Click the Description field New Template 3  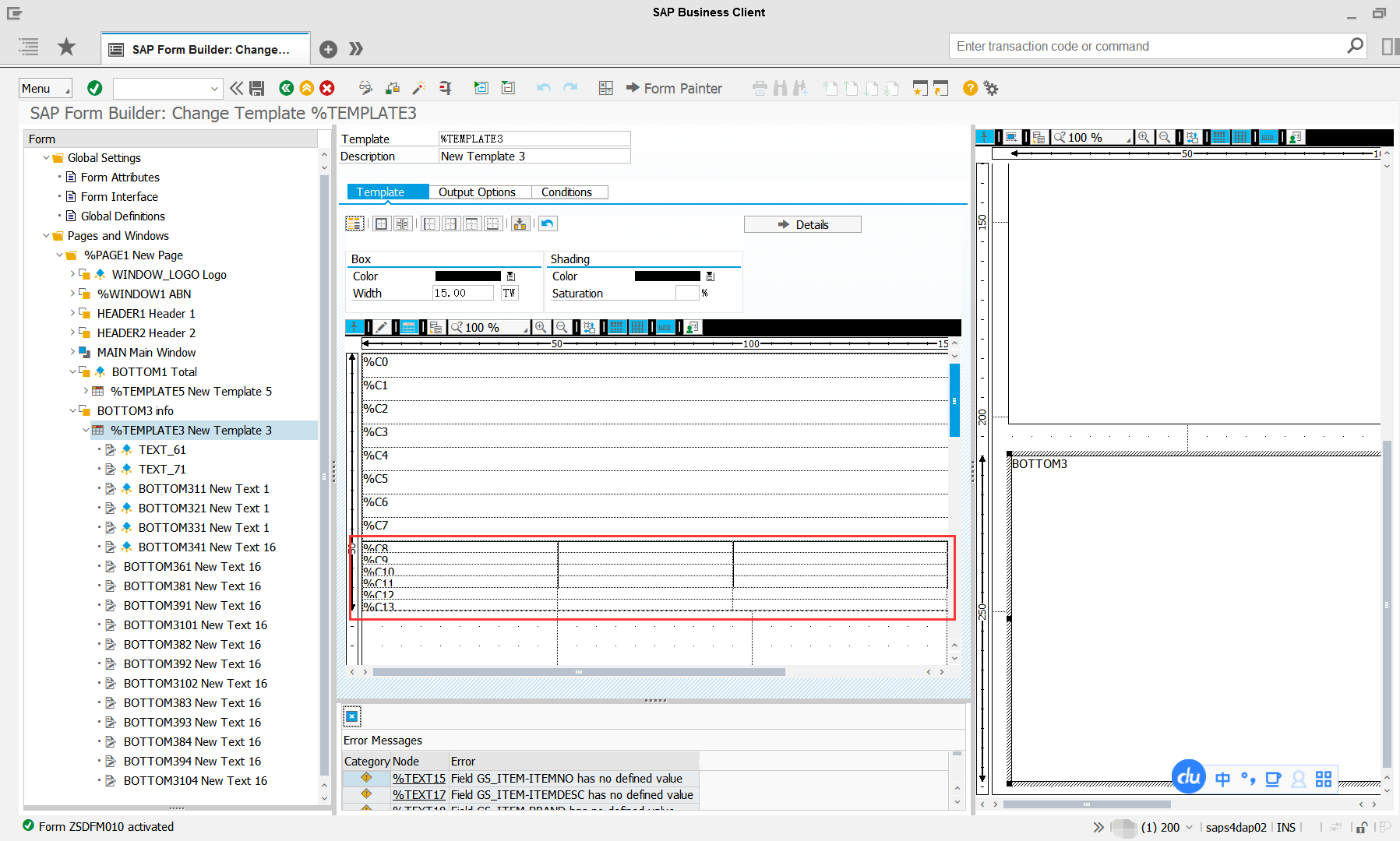point(534,156)
